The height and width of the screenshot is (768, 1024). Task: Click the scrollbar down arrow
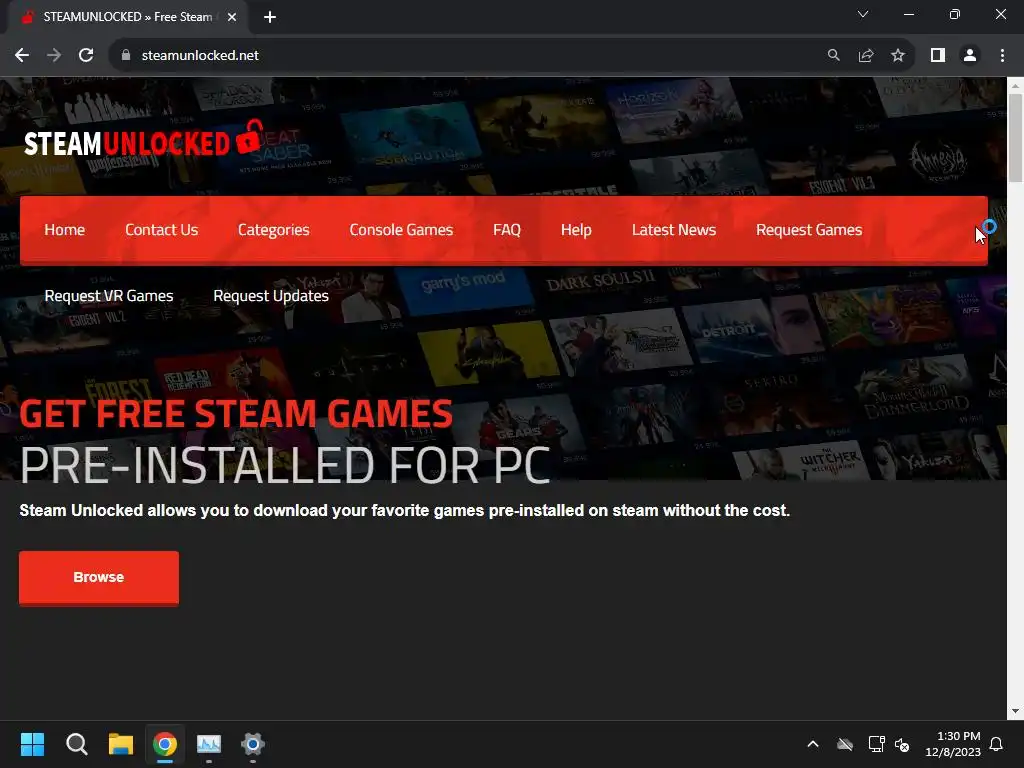coord(1015,711)
